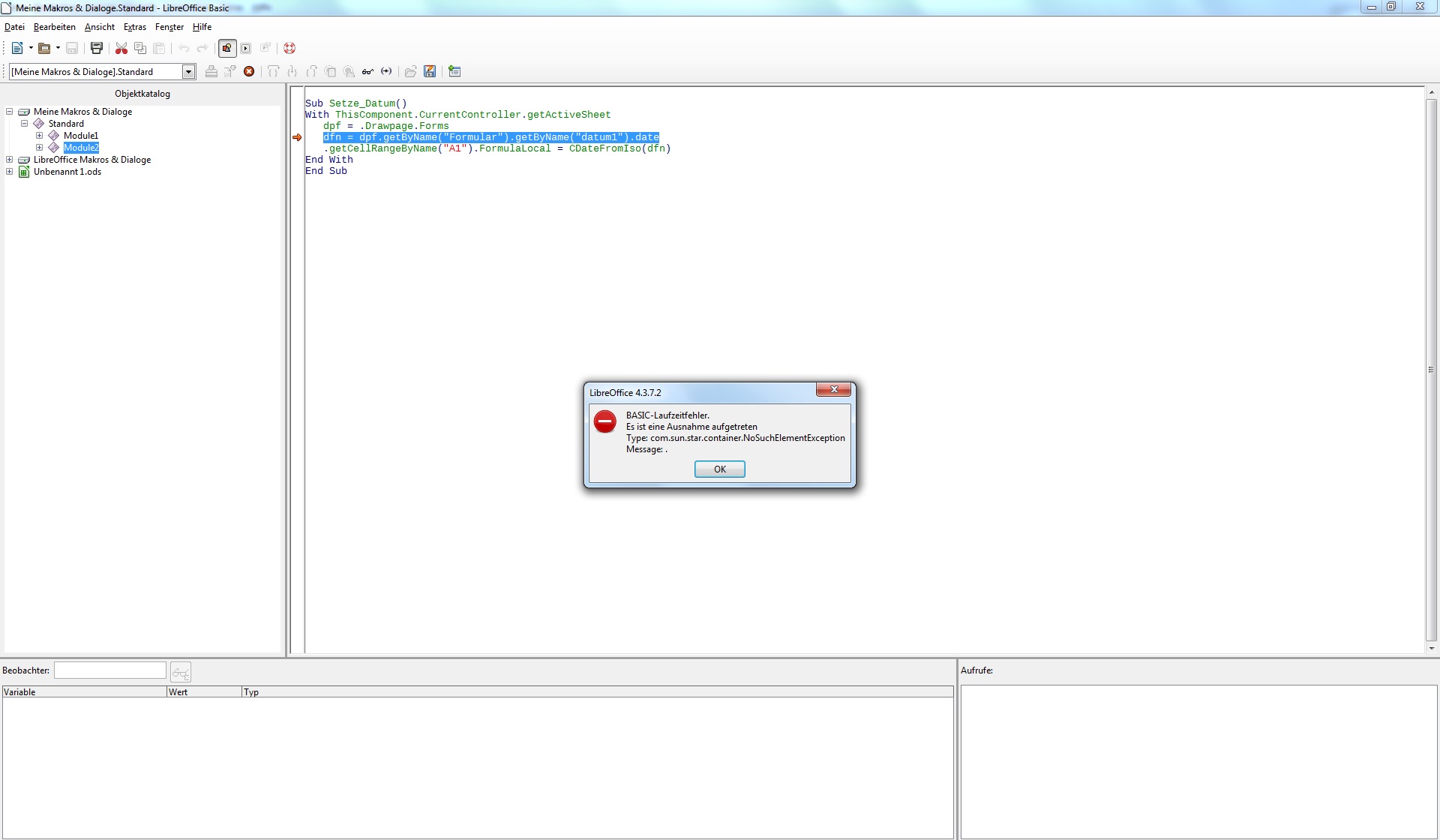Select Module1 in the object catalog
Viewport: 1440px width, 840px height.
(x=80, y=136)
